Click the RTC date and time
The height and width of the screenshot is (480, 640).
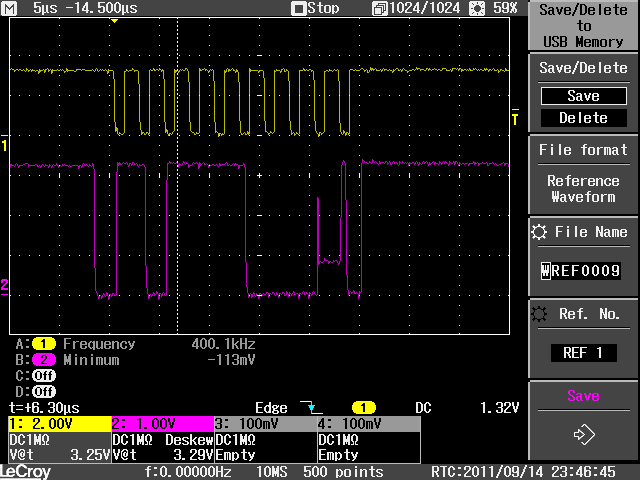[x=523, y=472]
